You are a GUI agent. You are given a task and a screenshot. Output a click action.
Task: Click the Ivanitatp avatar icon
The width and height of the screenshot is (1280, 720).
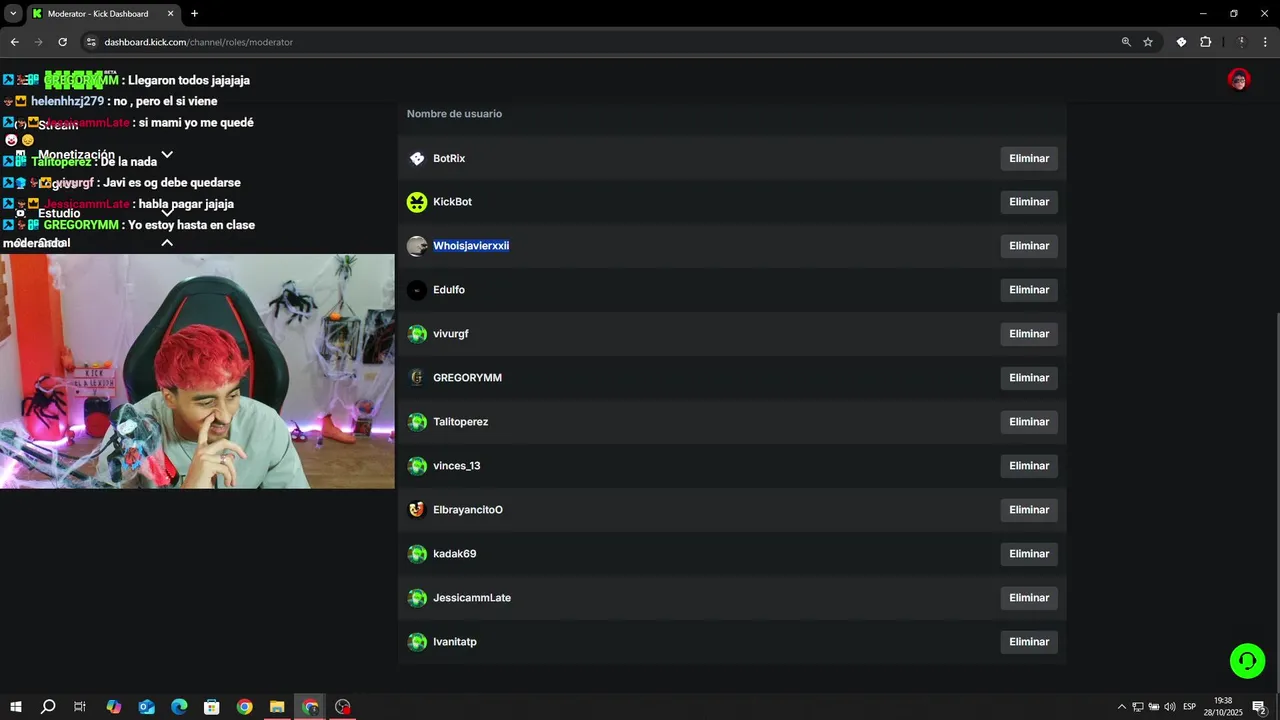(x=417, y=642)
